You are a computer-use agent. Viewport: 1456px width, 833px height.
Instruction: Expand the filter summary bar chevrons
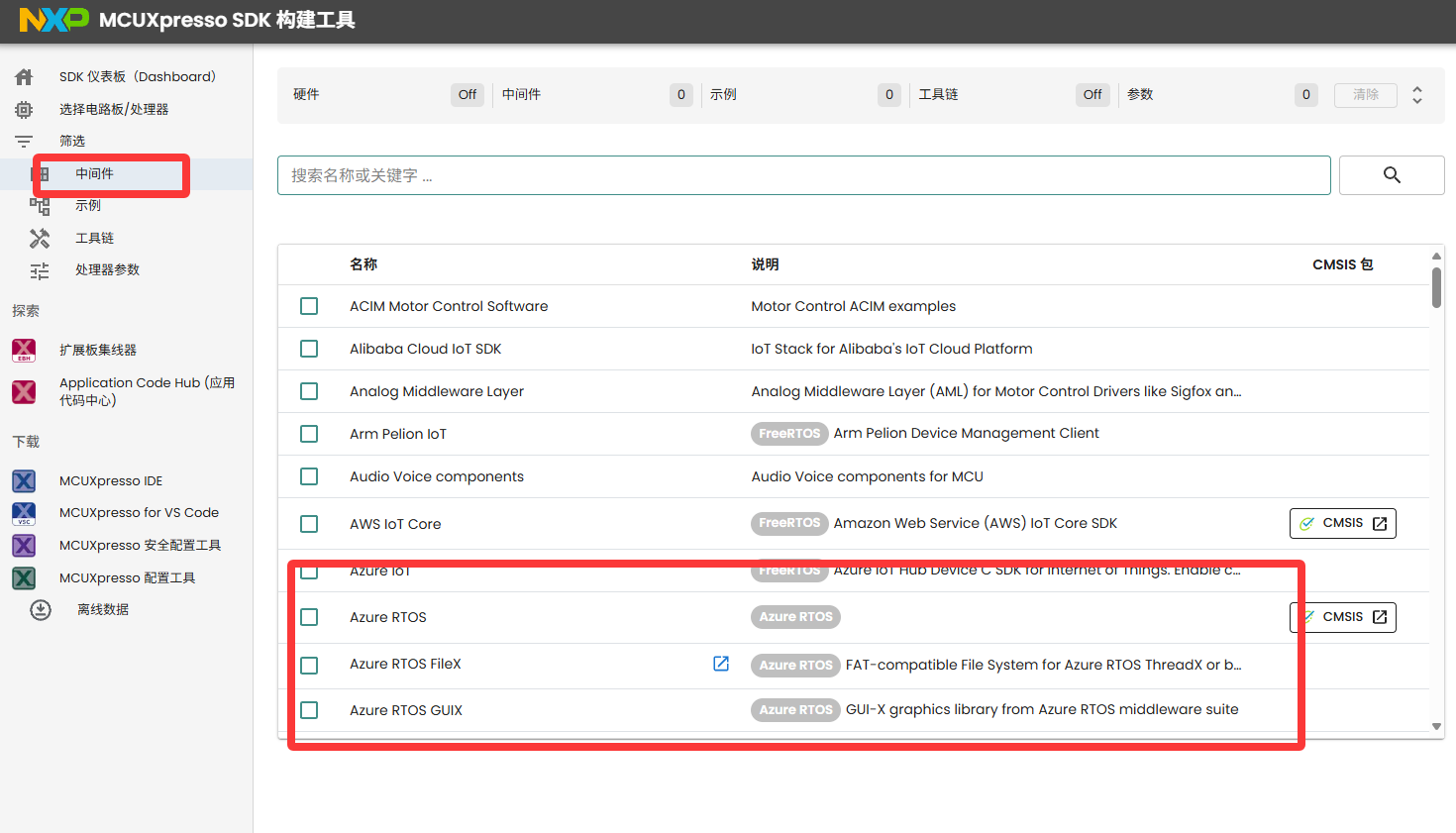[1417, 95]
